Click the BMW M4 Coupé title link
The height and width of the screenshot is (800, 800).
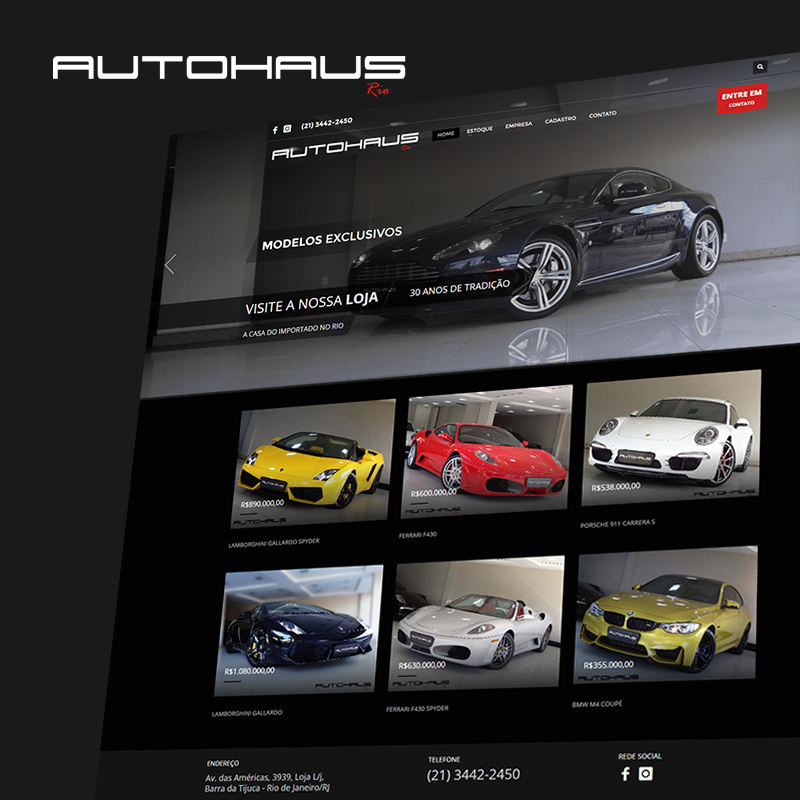(x=597, y=704)
